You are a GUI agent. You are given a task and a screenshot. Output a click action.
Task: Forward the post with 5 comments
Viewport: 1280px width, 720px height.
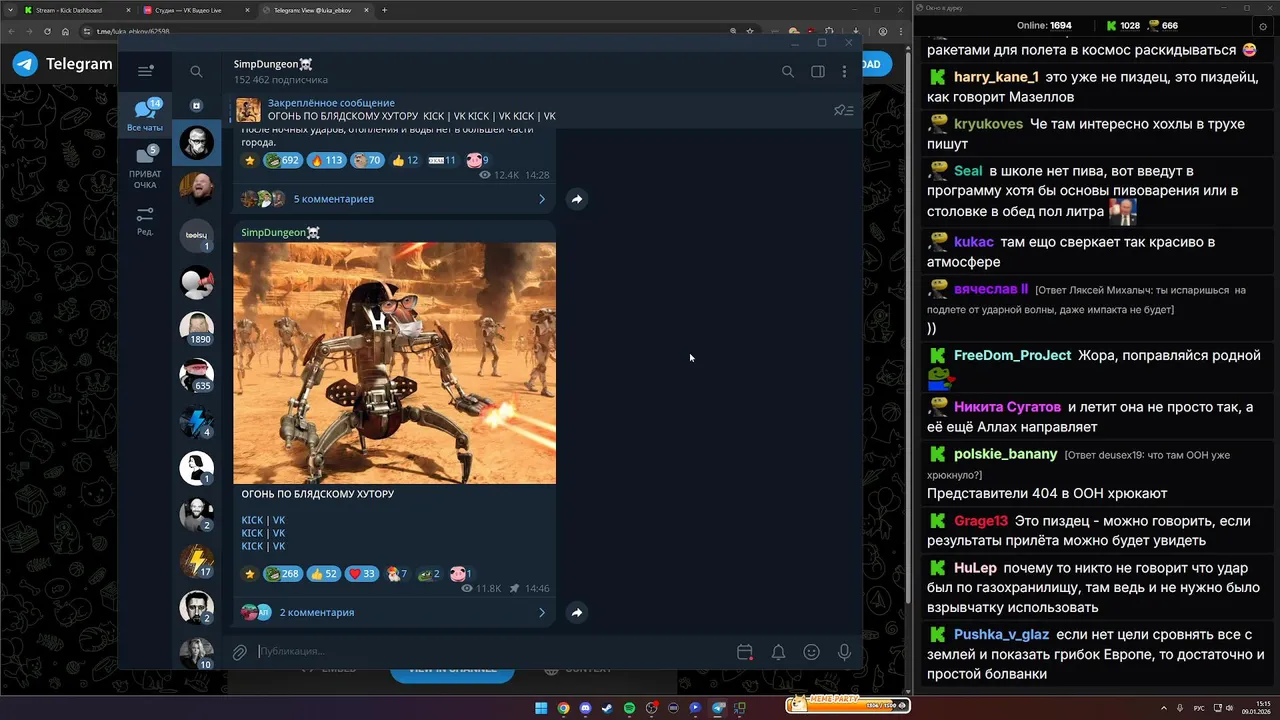coord(577,199)
